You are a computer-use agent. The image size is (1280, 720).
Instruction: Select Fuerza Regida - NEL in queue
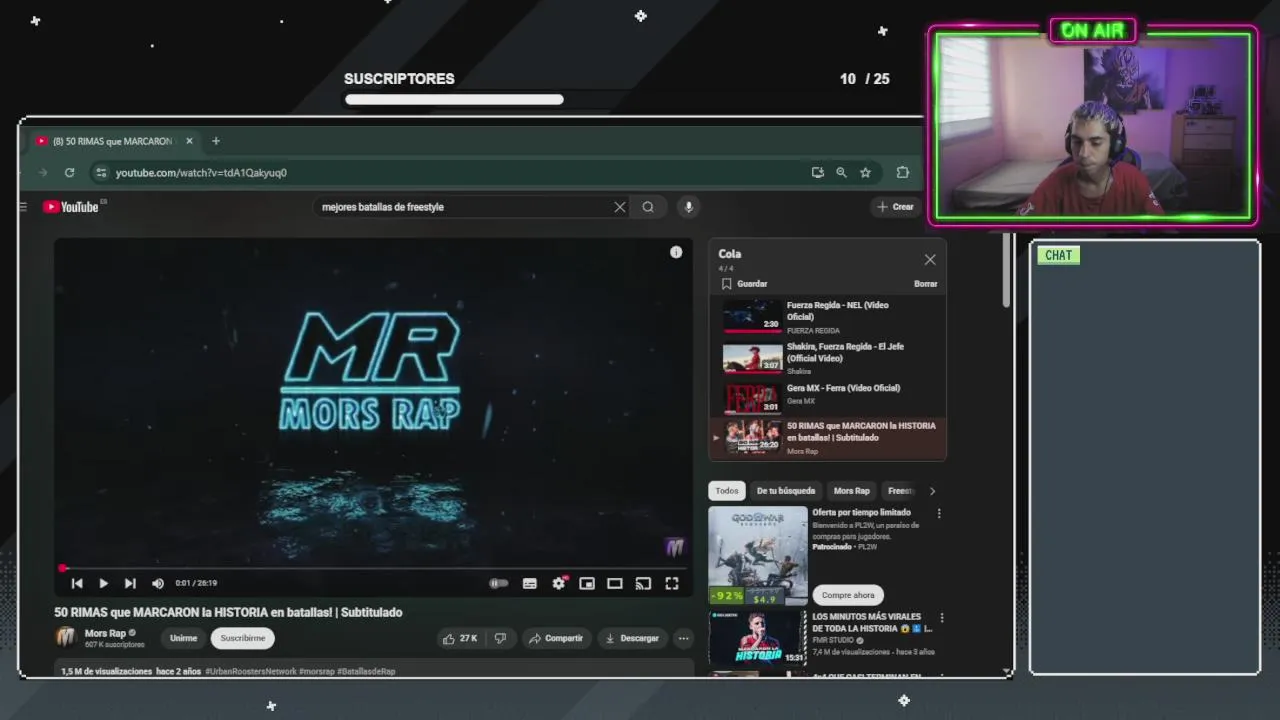coord(827,317)
